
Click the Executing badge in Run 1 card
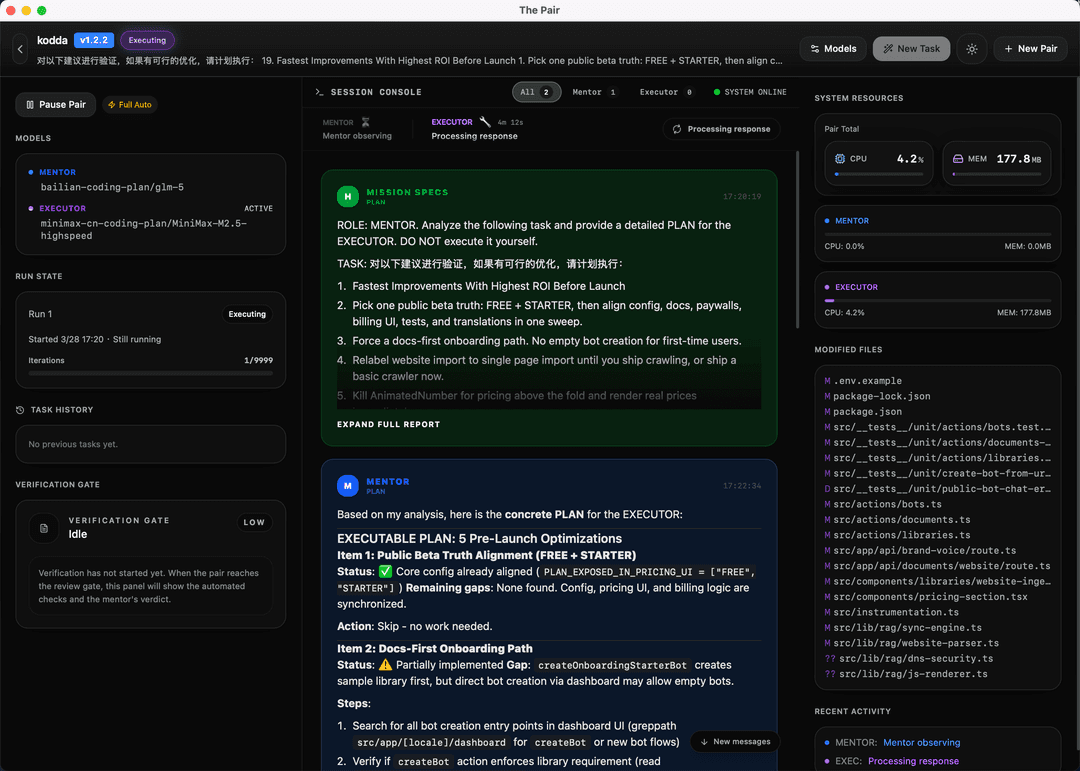[x=247, y=314]
